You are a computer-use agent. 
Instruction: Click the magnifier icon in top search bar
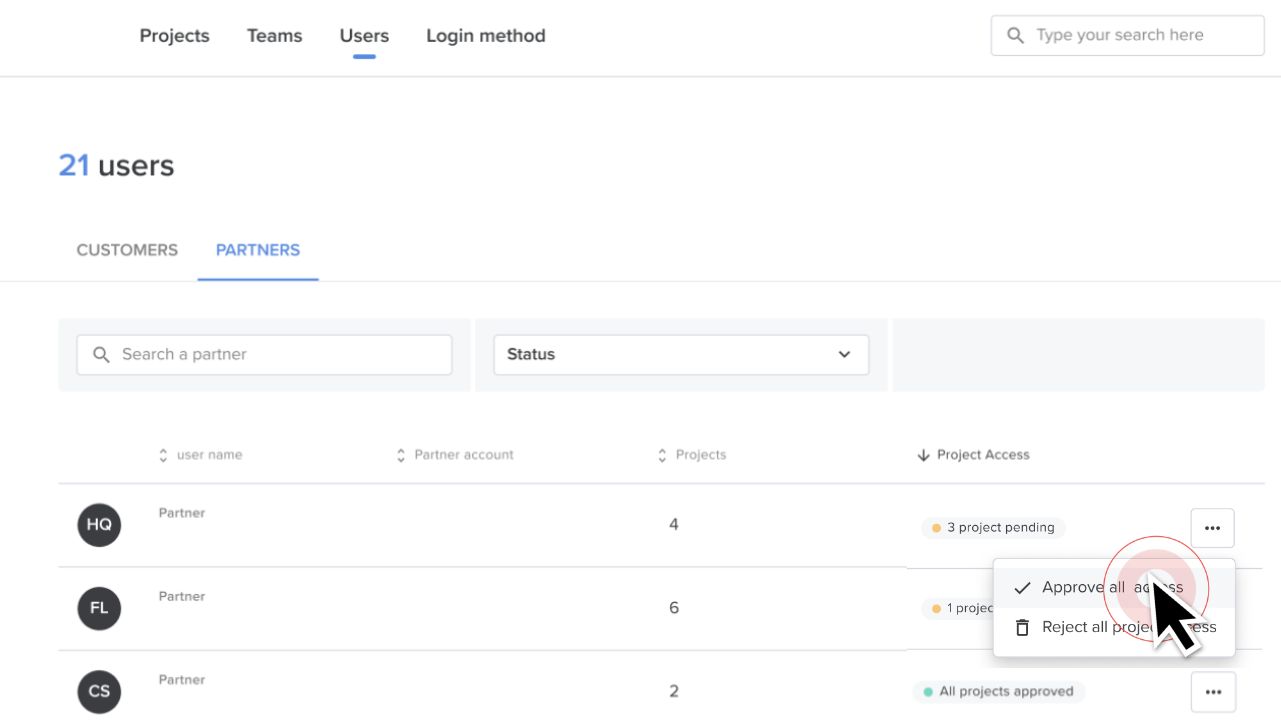pos(1015,35)
